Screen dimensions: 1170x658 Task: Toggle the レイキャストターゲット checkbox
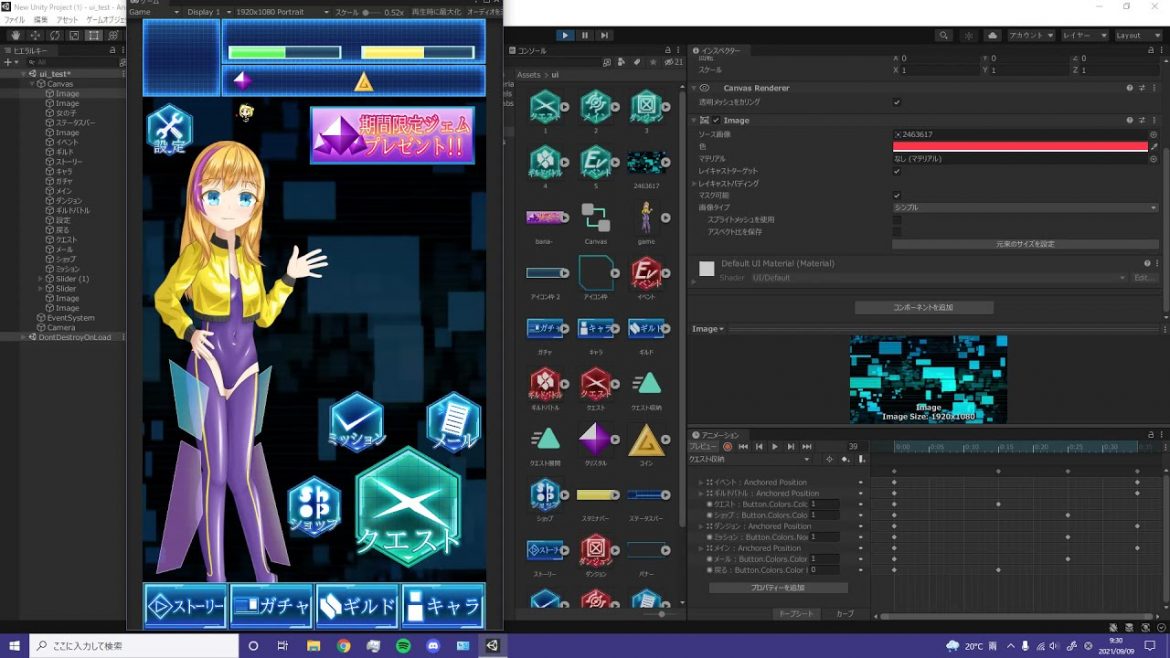[896, 171]
